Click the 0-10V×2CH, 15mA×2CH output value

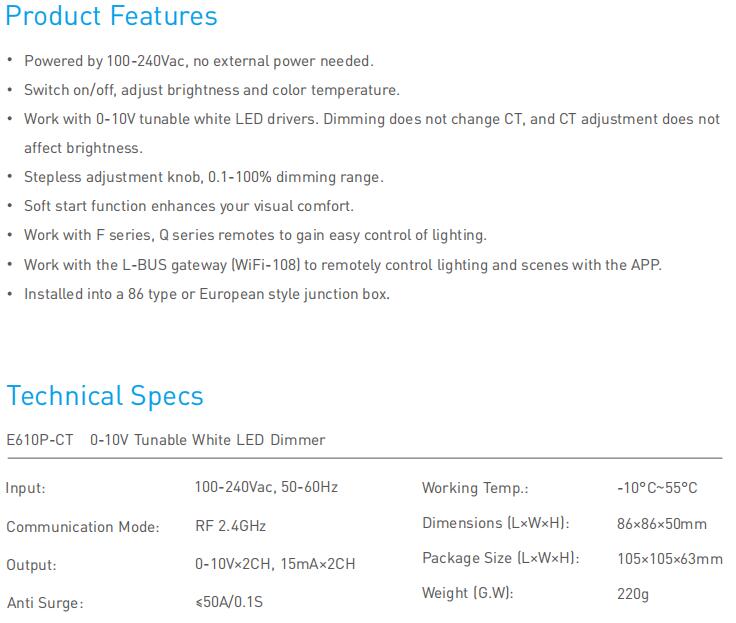point(275,564)
